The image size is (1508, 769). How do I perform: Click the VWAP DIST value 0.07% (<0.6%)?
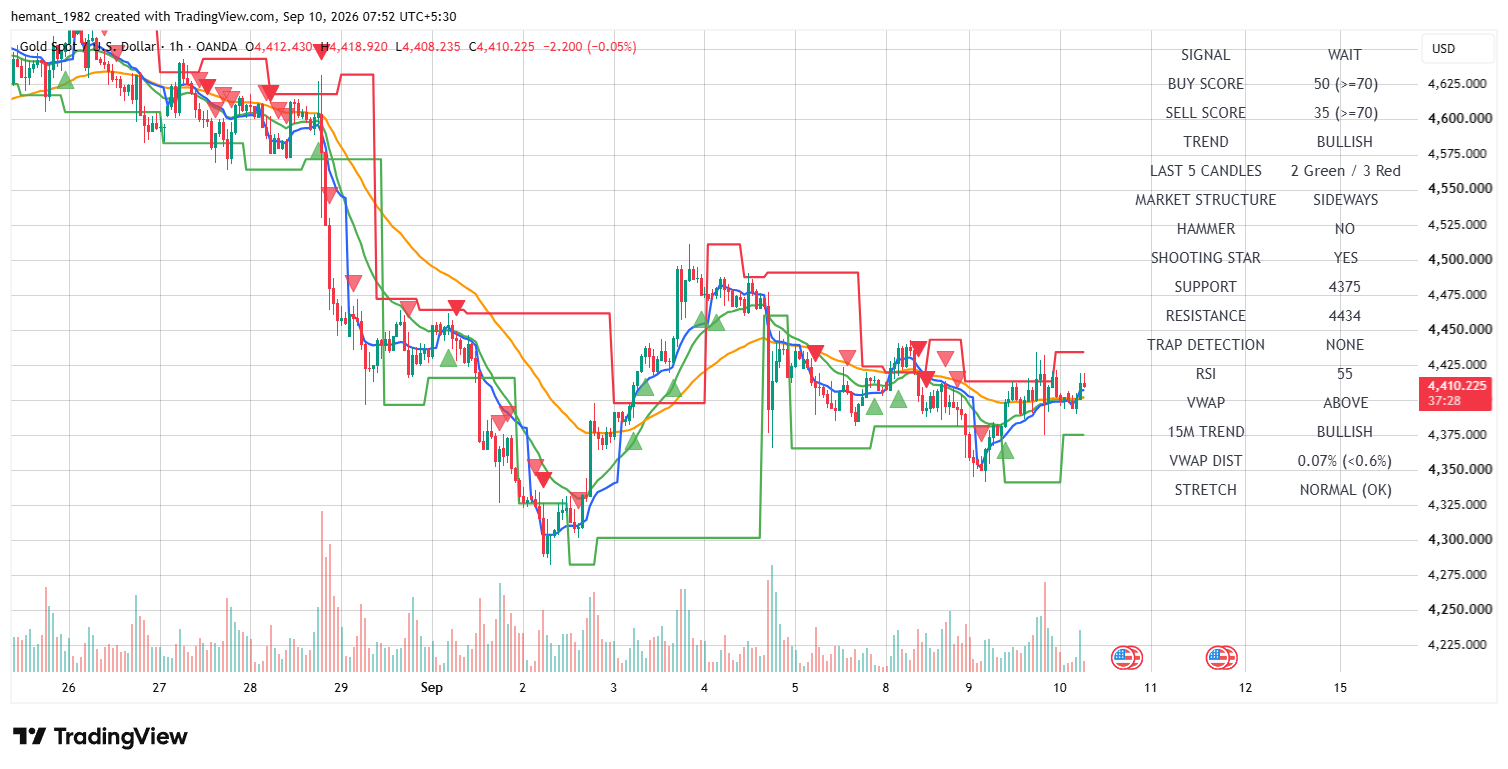[x=1345, y=461]
